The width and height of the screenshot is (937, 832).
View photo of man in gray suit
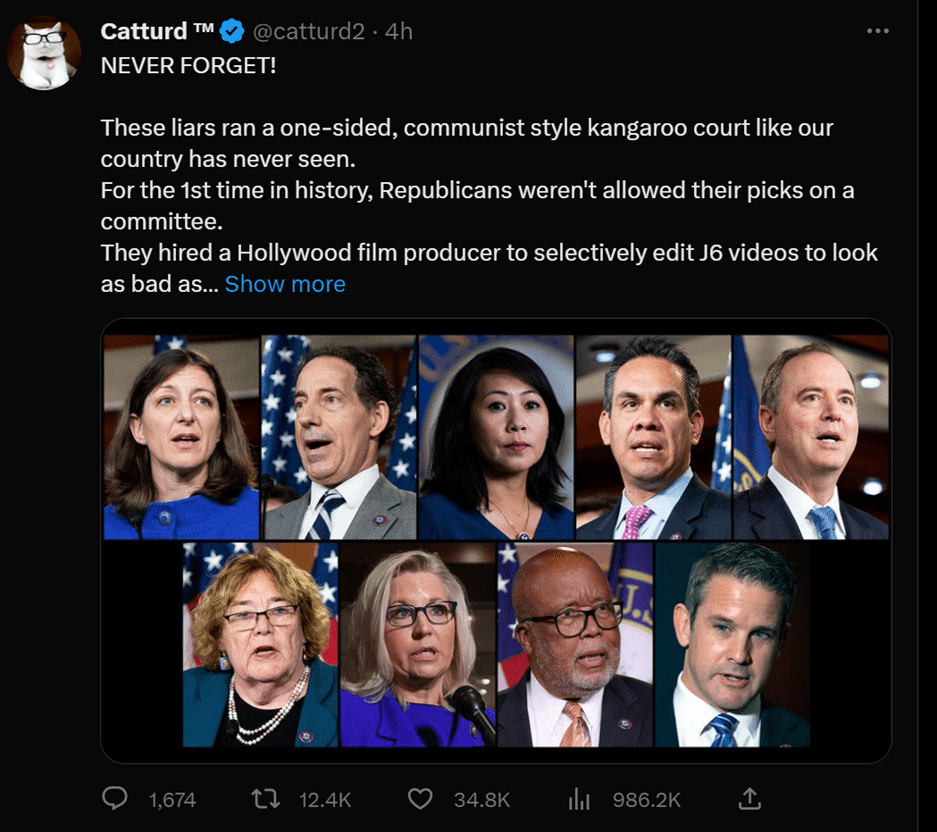[339, 438]
